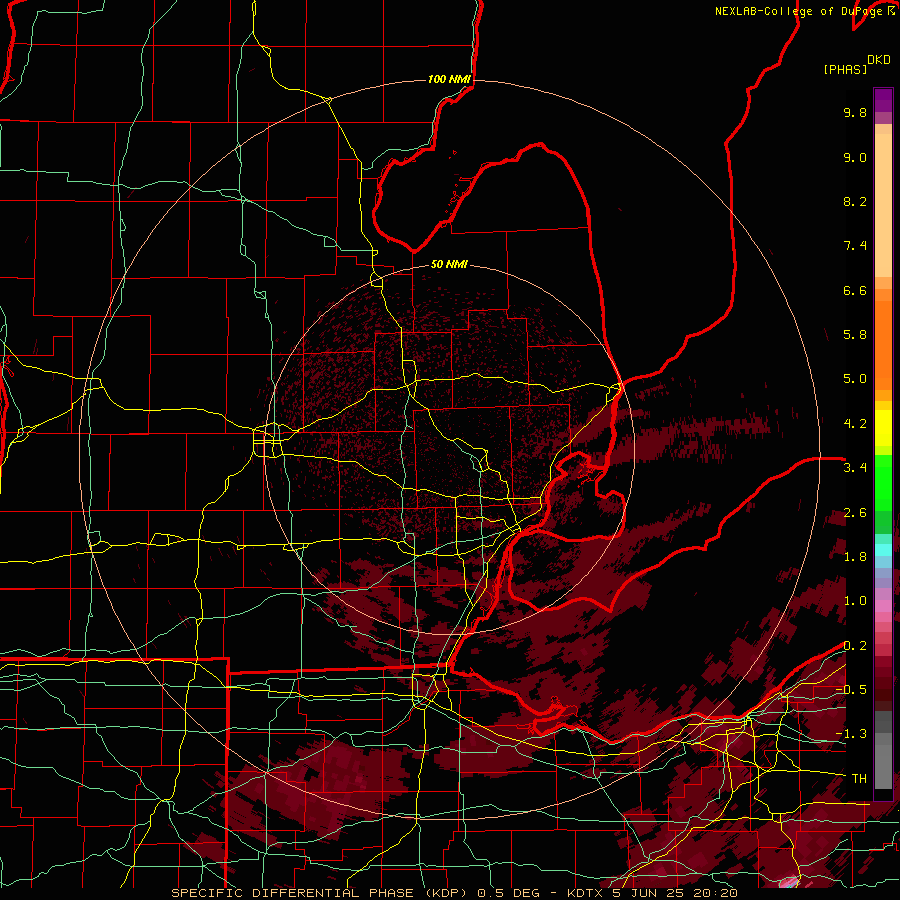The image size is (900, 900).
Task: Click the 9.0 value on color scale
Action: 855,157
